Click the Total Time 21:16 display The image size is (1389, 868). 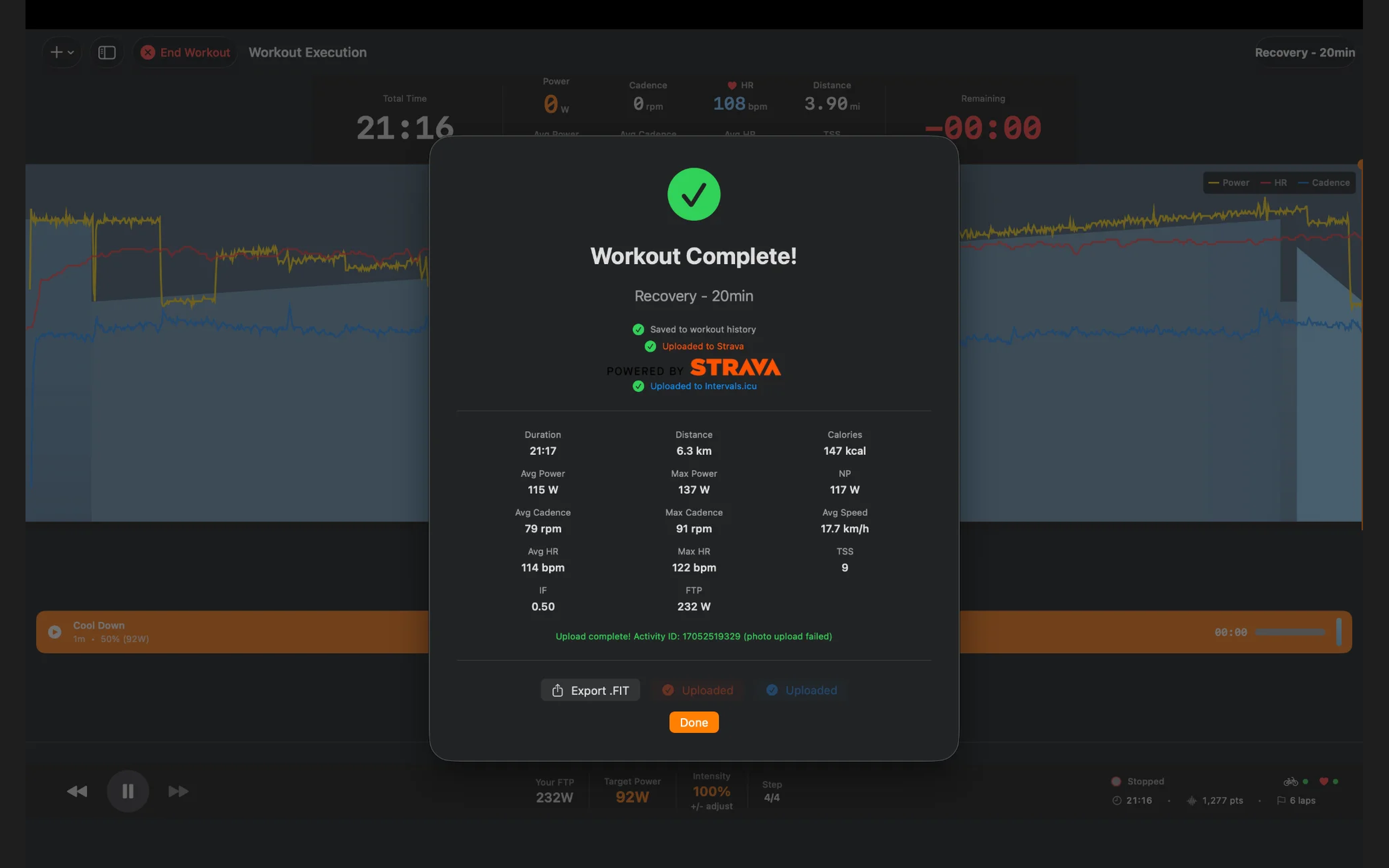click(405, 127)
